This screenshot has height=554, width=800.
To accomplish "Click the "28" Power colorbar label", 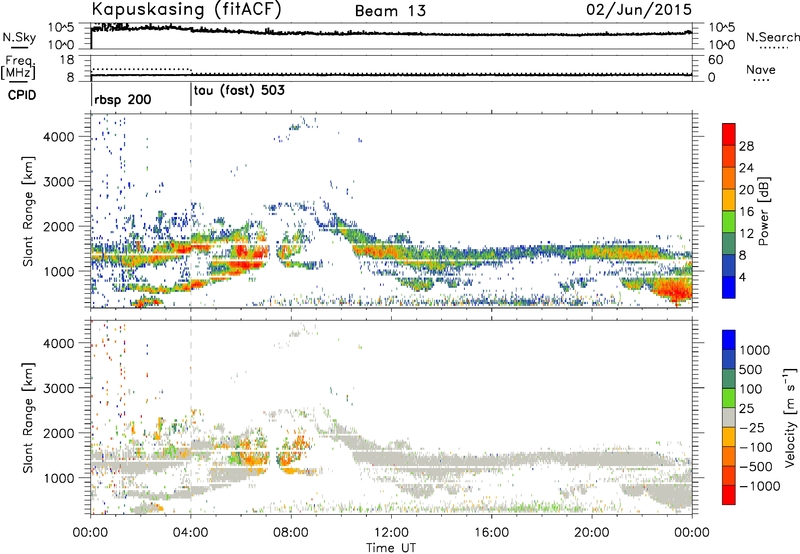I will click(746, 146).
